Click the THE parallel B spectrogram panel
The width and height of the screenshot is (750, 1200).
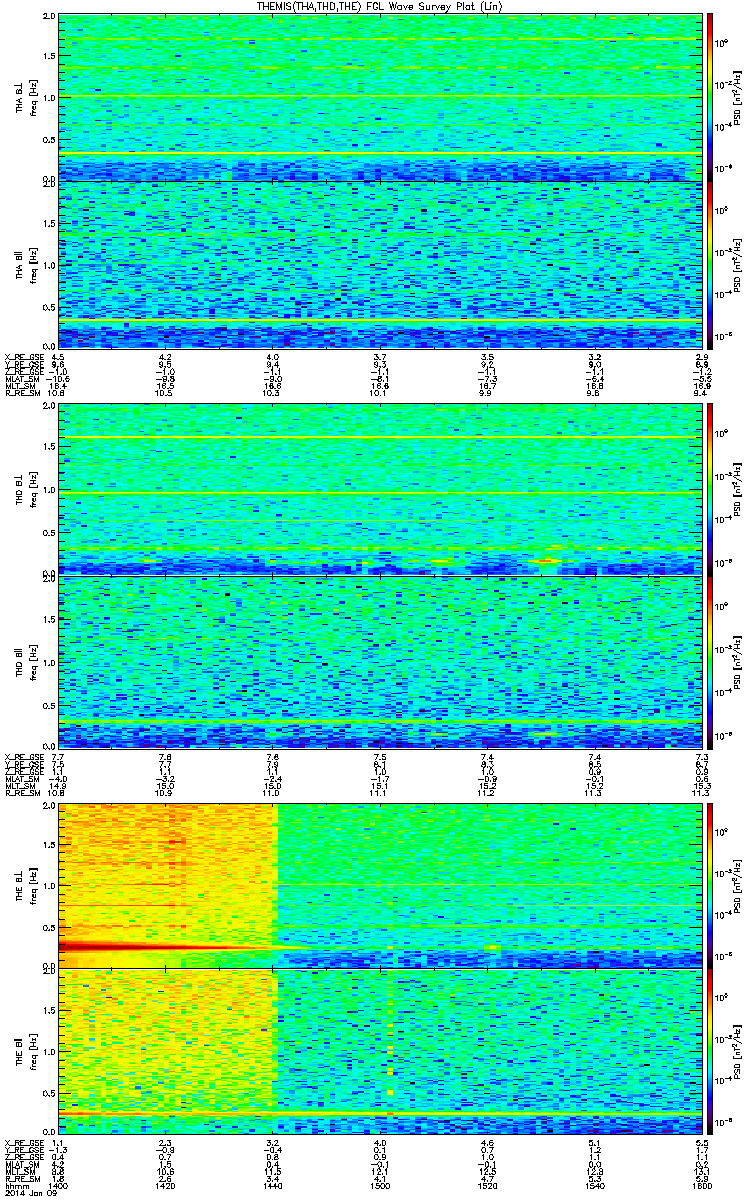coord(378,1051)
